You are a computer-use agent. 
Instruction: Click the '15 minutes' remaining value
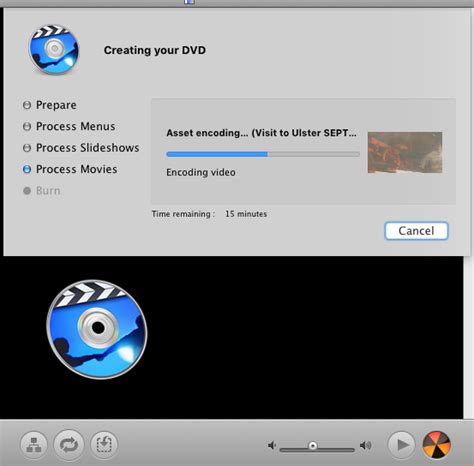click(x=246, y=214)
